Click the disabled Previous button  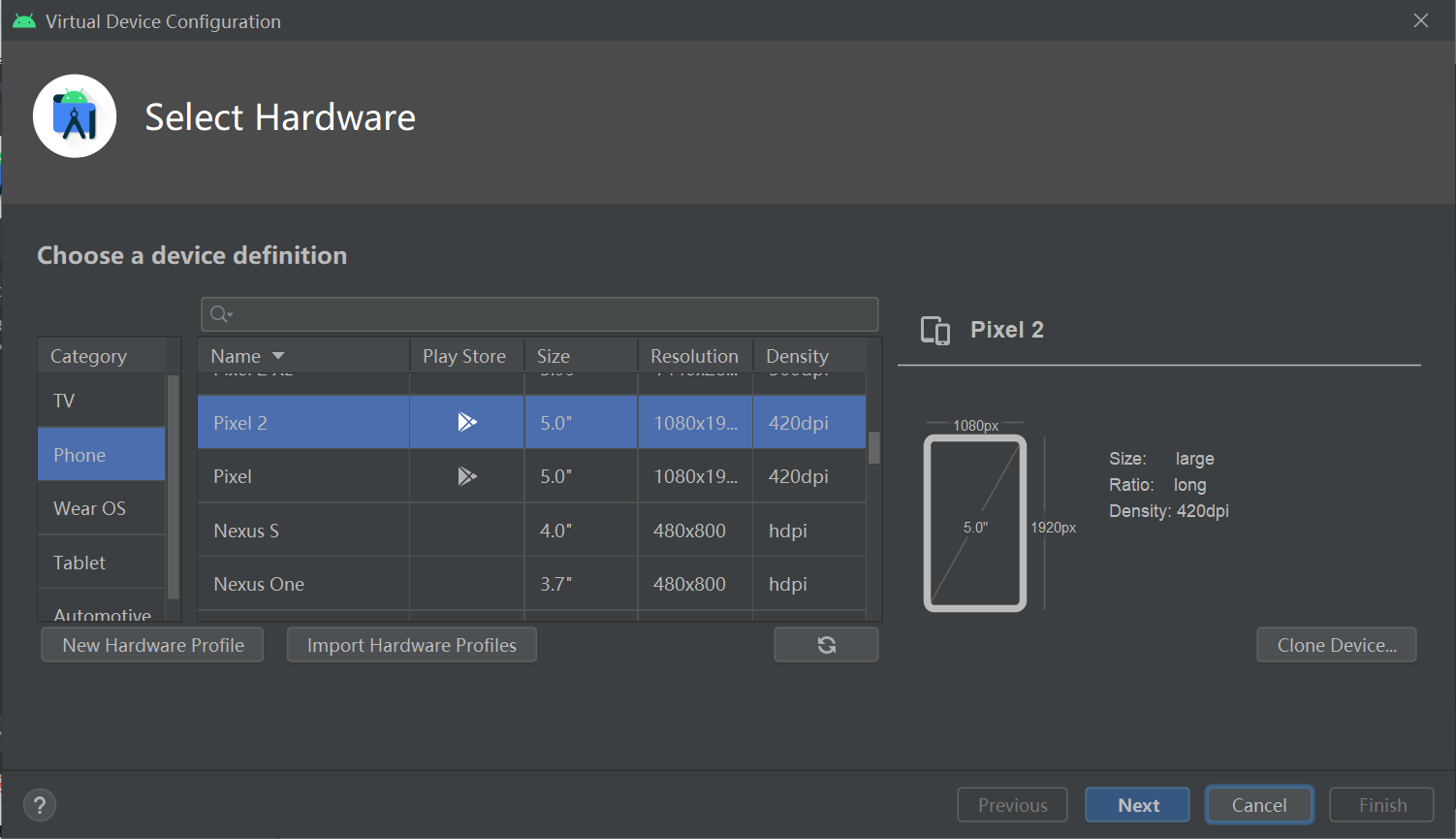click(1012, 805)
